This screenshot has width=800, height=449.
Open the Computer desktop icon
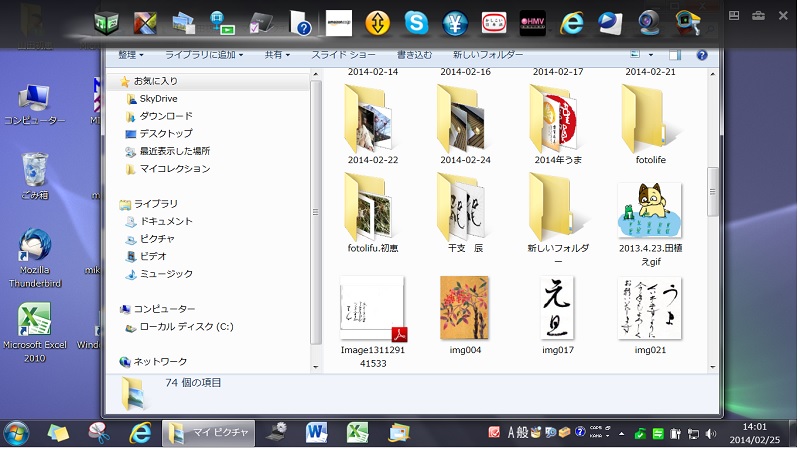35,105
